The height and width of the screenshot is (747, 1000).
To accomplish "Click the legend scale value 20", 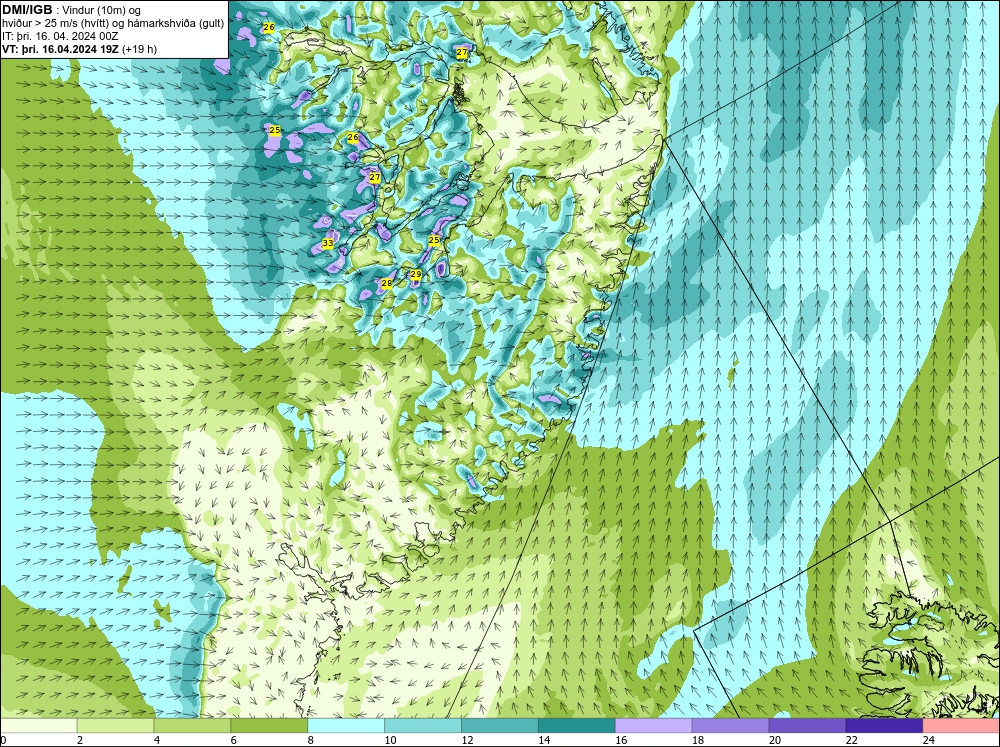I will [x=775, y=740].
